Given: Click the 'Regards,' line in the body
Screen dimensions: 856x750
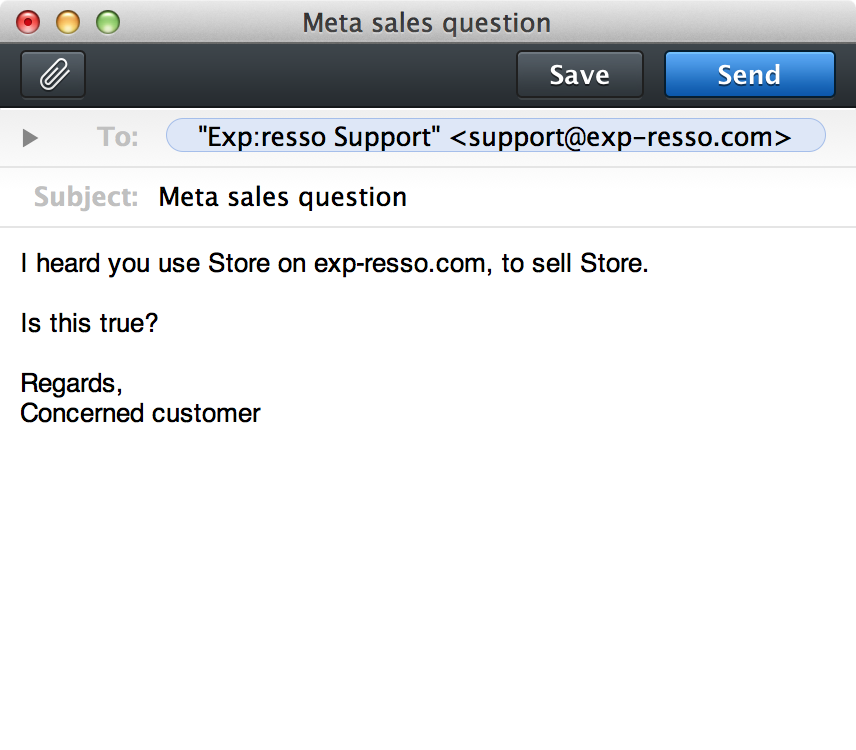Looking at the screenshot, I should click(x=71, y=383).
